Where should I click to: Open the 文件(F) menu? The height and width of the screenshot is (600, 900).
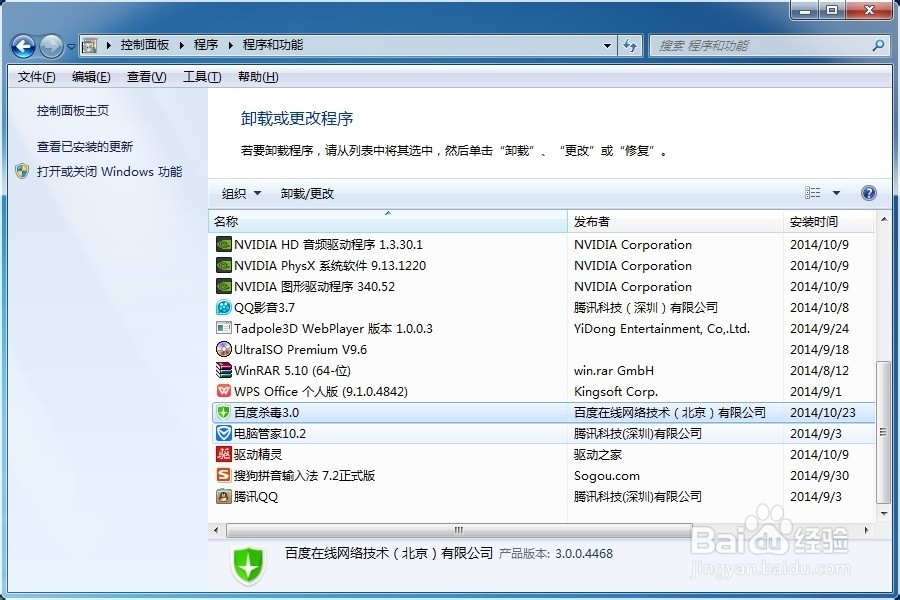click(x=36, y=77)
